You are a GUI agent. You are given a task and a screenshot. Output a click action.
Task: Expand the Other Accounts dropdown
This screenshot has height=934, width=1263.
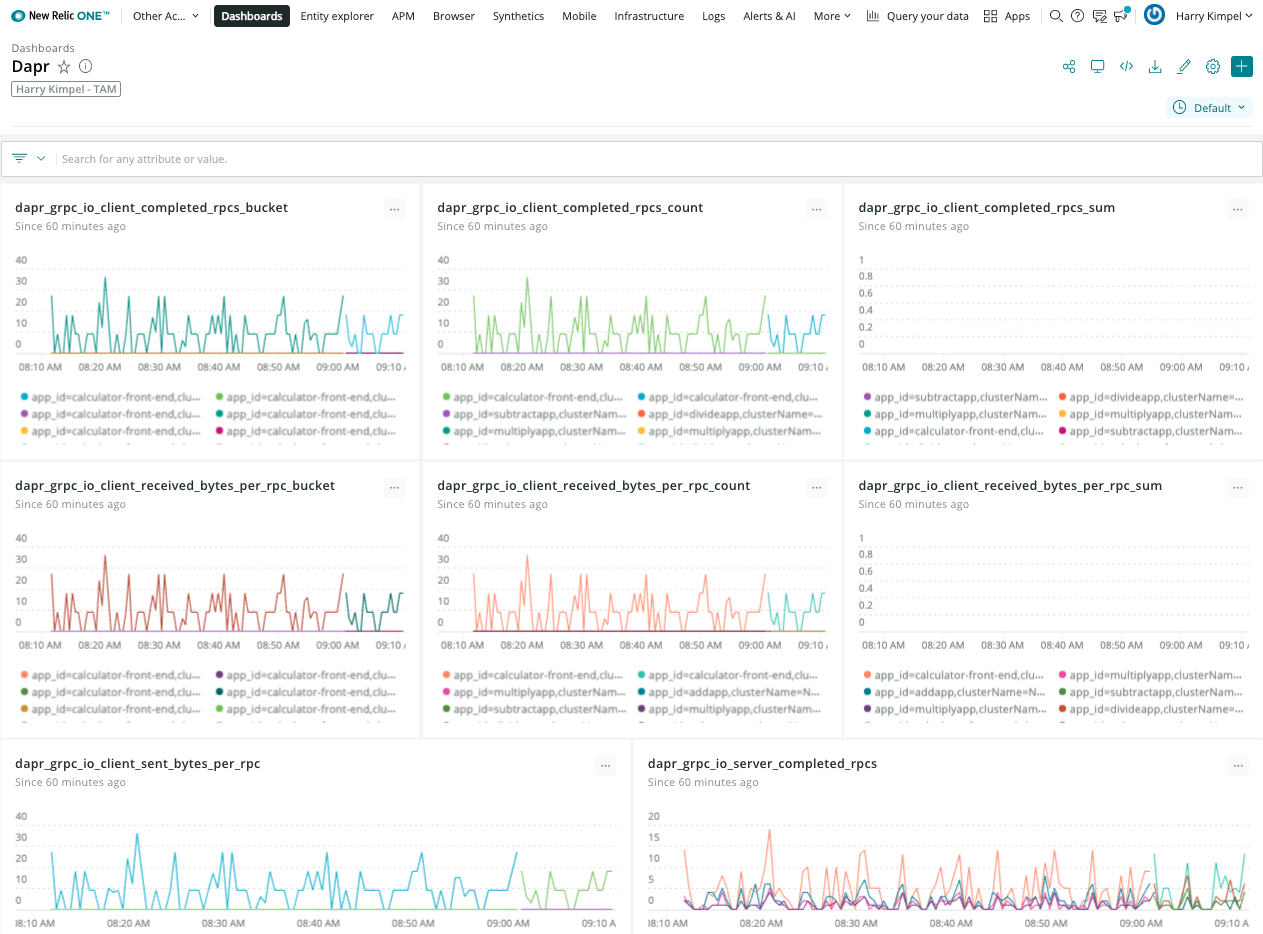click(x=165, y=16)
